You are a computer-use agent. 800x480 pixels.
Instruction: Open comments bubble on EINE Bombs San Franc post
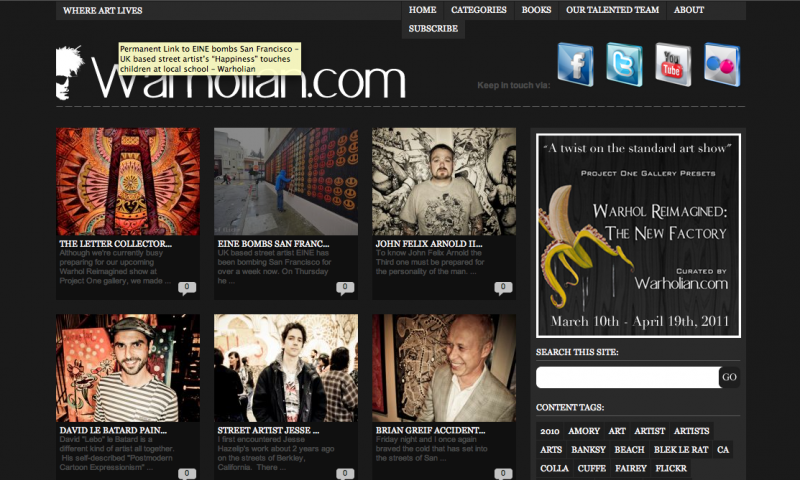[345, 288]
